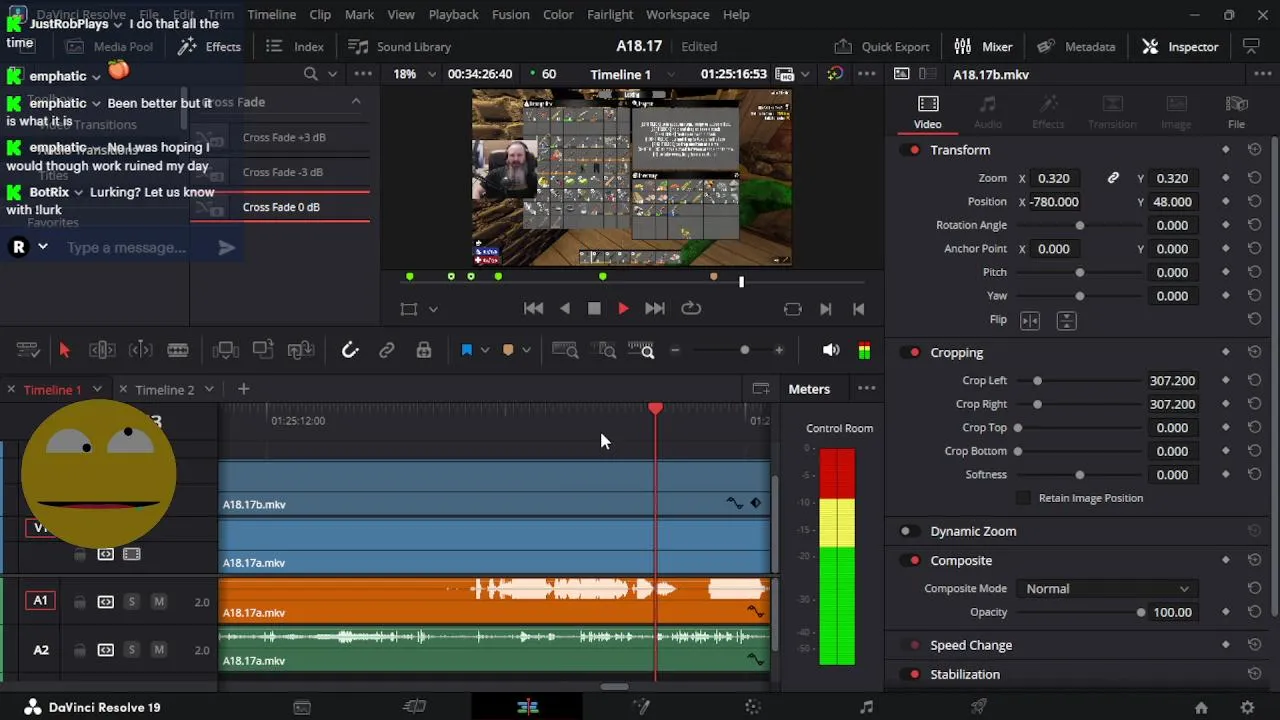
Task: Mute audio track A2
Action: [x=158, y=650]
